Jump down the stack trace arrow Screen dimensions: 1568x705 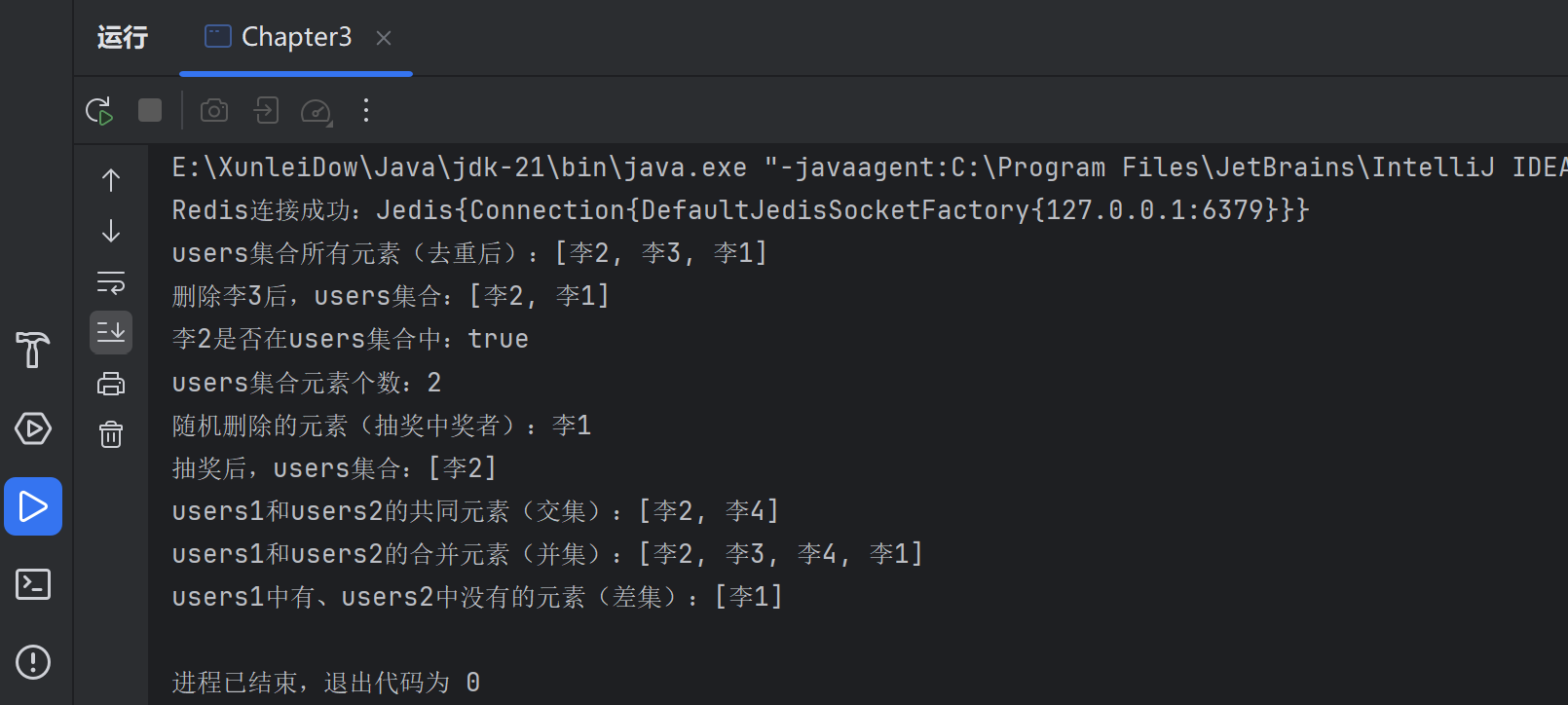pyautogui.click(x=111, y=231)
